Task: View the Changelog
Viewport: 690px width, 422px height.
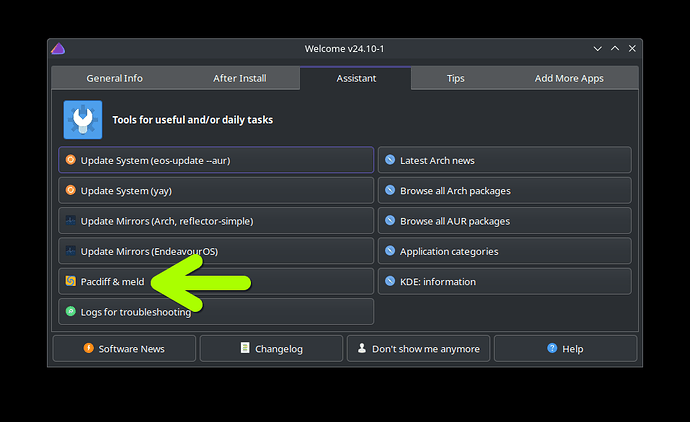Action: pos(272,349)
